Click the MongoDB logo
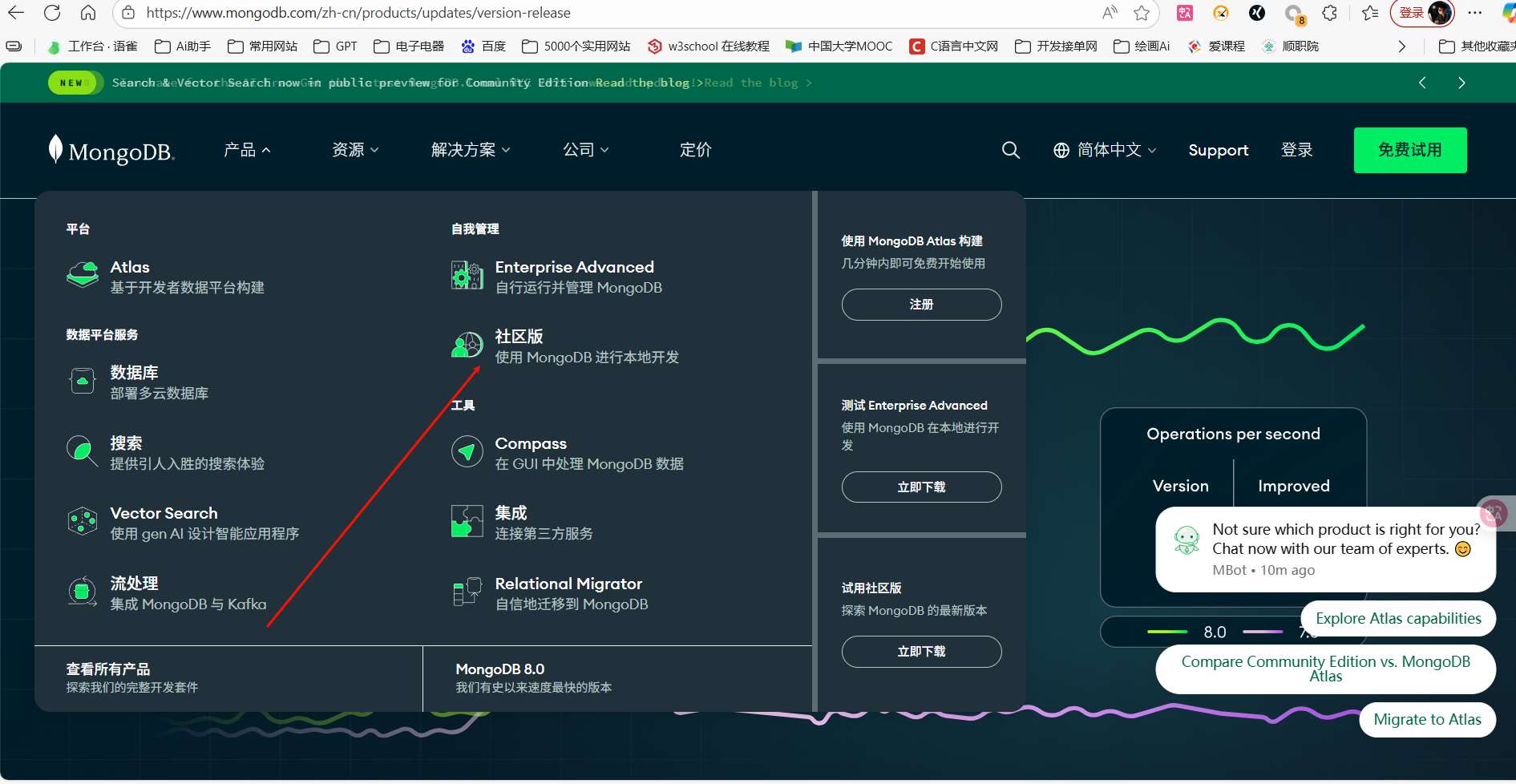This screenshot has height=784, width=1516. click(111, 150)
